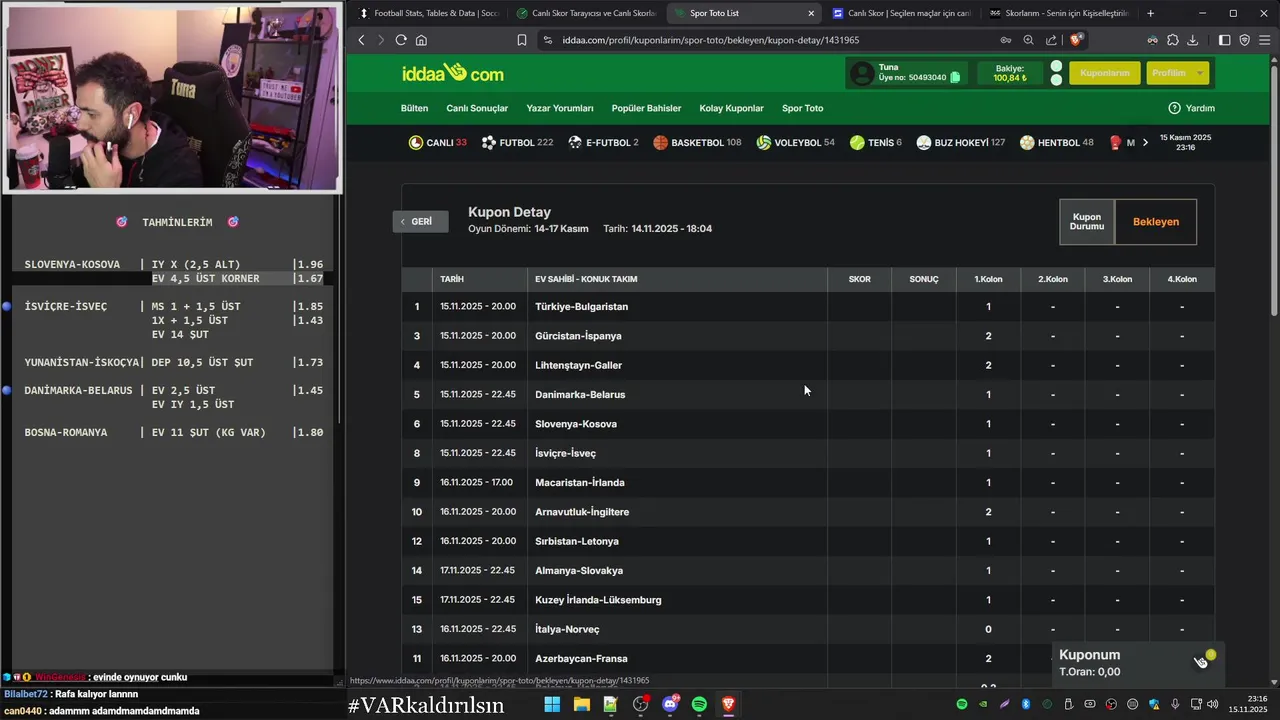Viewport: 1280px width, 720px height.
Task: Click the Bakiye 100,84 balance box
Action: point(1010,73)
